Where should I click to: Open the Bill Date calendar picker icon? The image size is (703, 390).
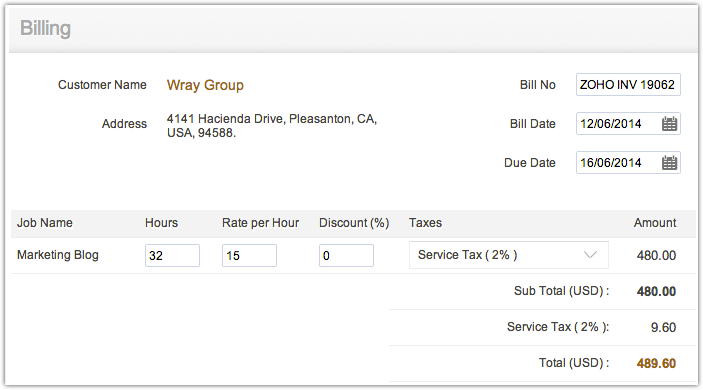click(669, 124)
